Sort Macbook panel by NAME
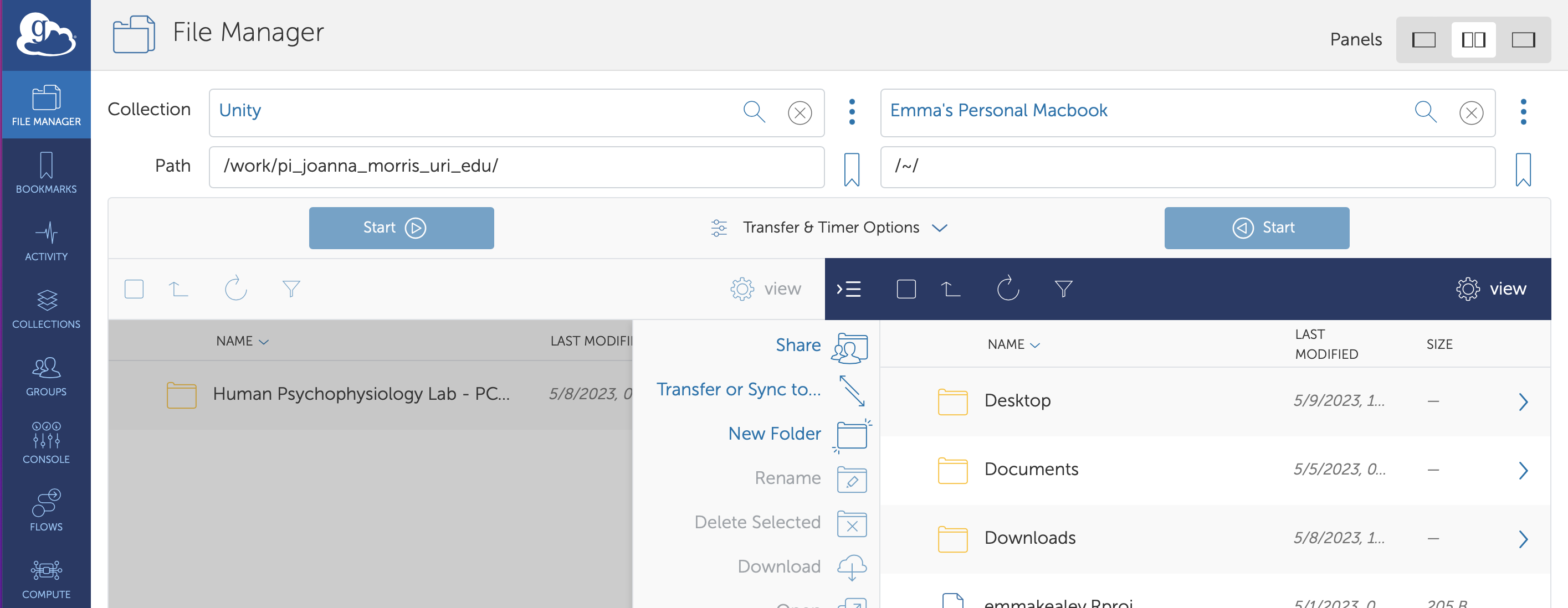1568x608 pixels. (1014, 344)
